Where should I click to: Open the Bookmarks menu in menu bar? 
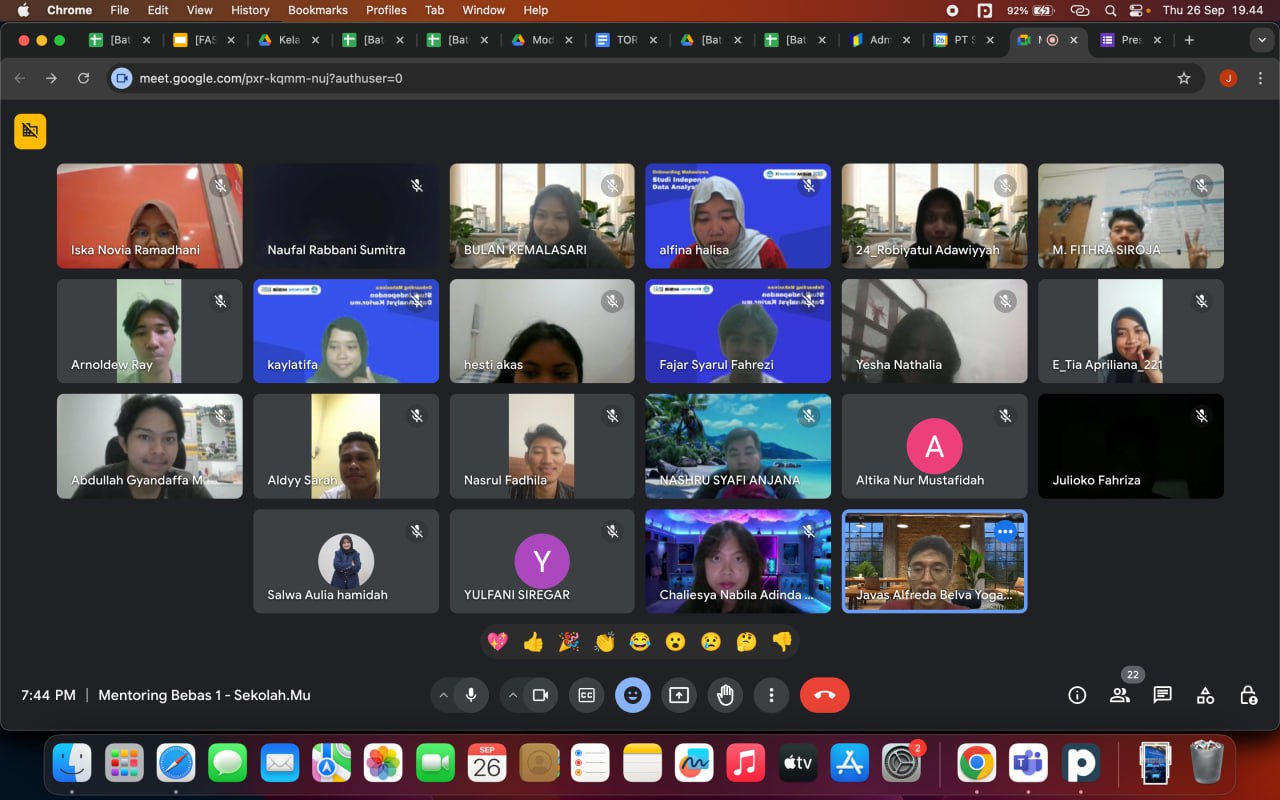318,10
